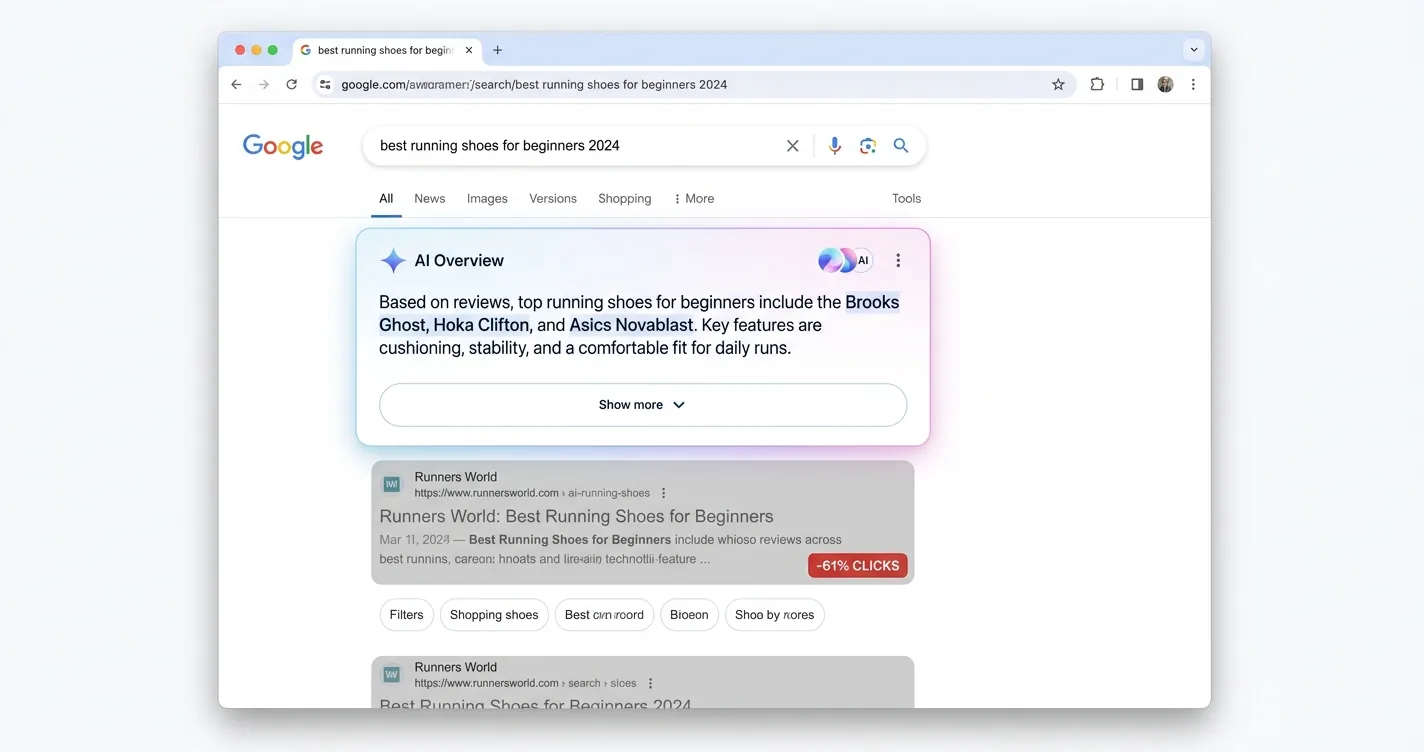Select the All search tab
The image size is (1424, 752).
[386, 199]
